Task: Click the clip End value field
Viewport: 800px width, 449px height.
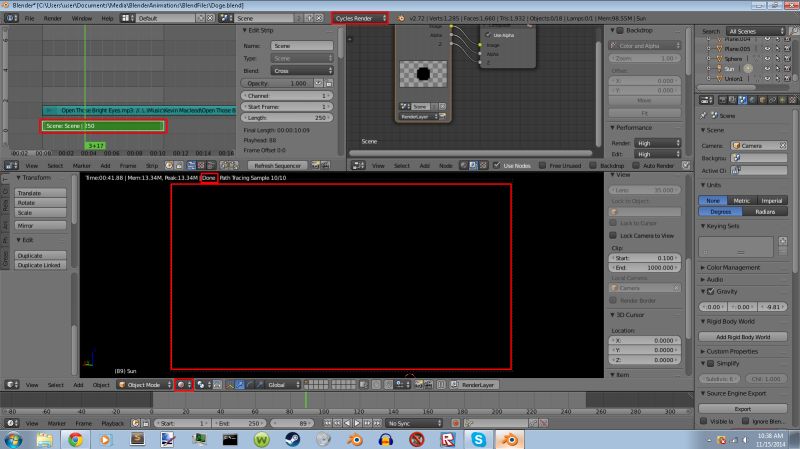Action: pos(645,267)
